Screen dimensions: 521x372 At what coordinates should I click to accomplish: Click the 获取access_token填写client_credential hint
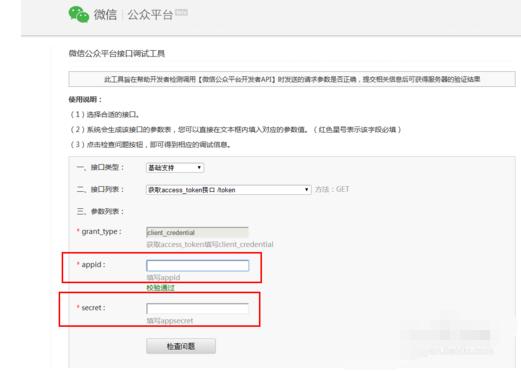[x=210, y=244]
